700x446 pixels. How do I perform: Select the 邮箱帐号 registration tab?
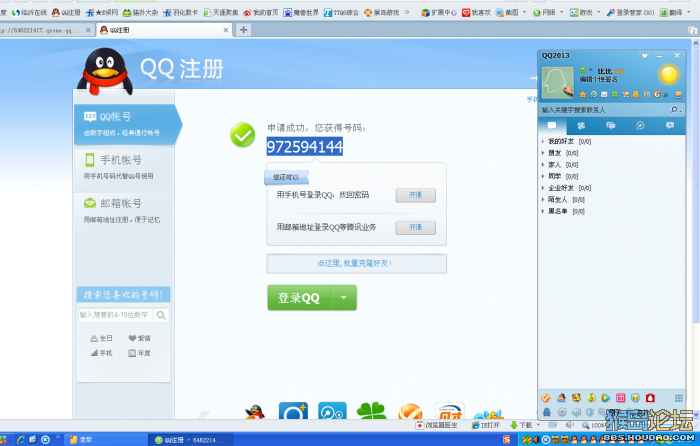124,211
